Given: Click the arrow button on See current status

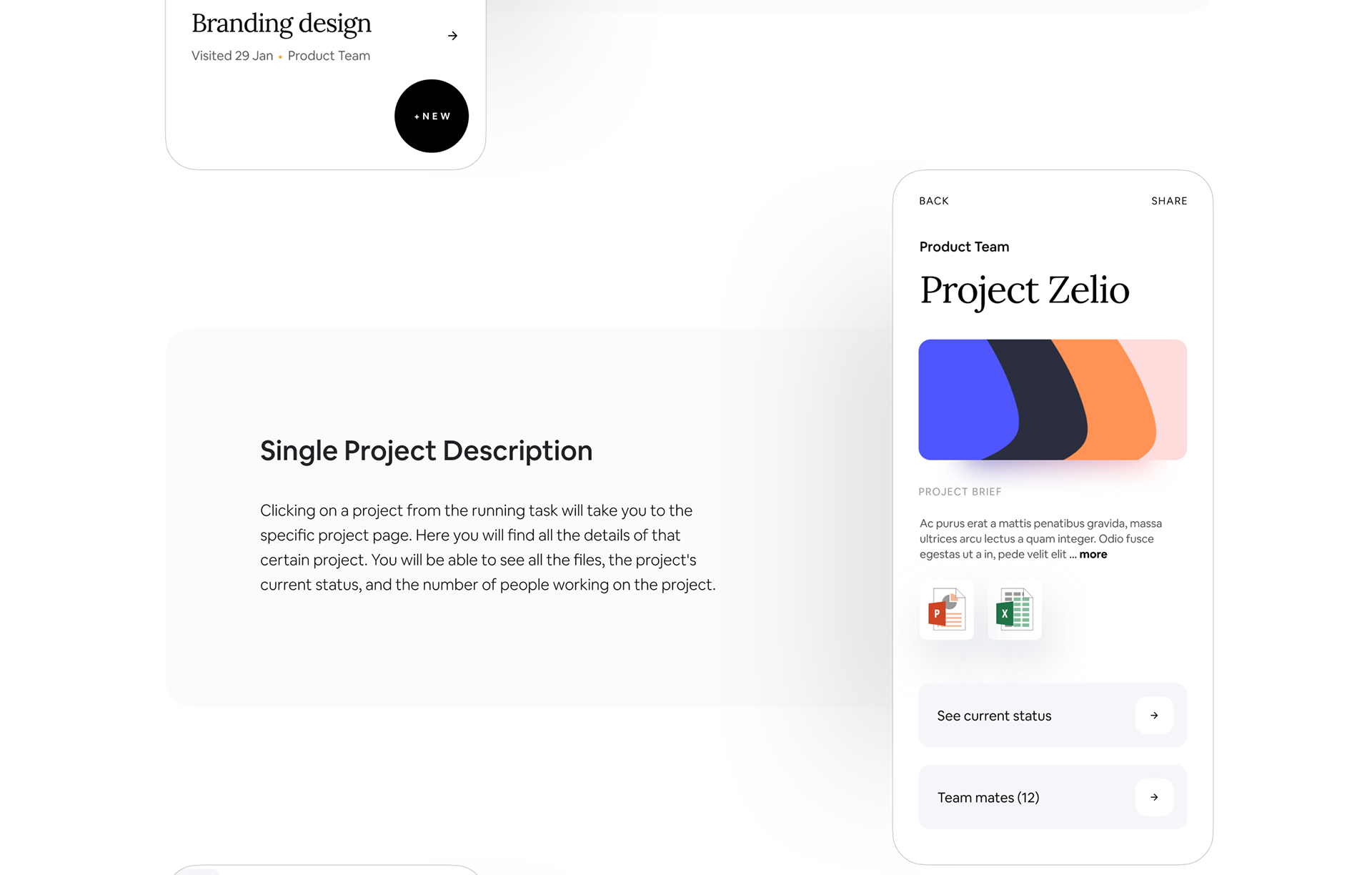Looking at the screenshot, I should [x=1153, y=716].
